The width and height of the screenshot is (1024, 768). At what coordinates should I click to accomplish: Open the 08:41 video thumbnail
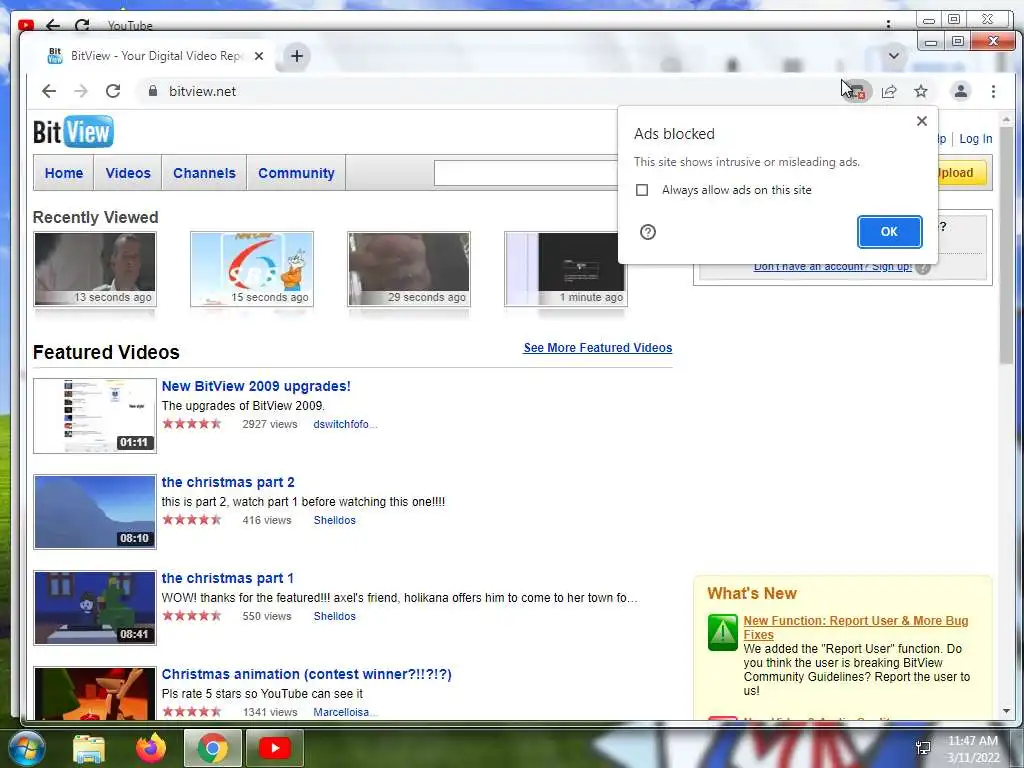95,608
